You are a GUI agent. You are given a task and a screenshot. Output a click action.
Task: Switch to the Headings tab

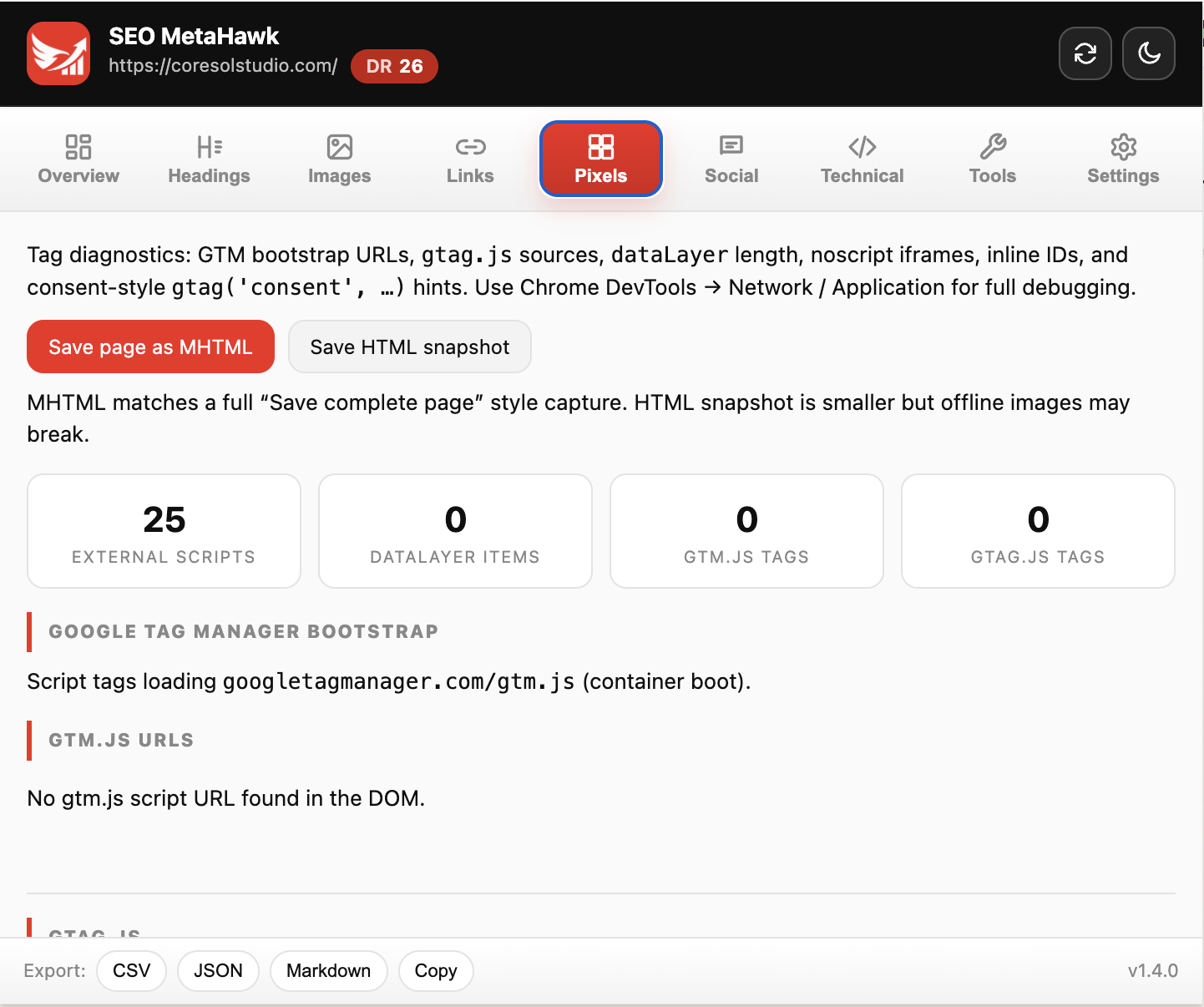[209, 159]
